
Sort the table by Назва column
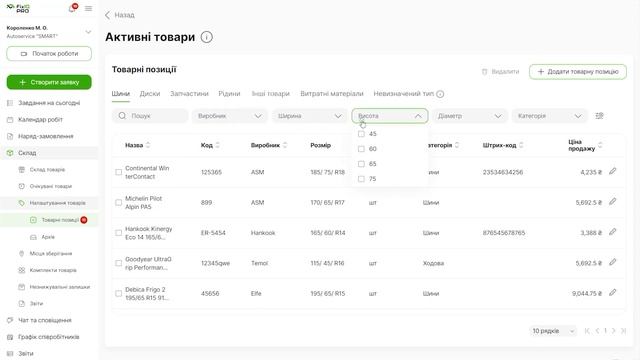pos(148,145)
